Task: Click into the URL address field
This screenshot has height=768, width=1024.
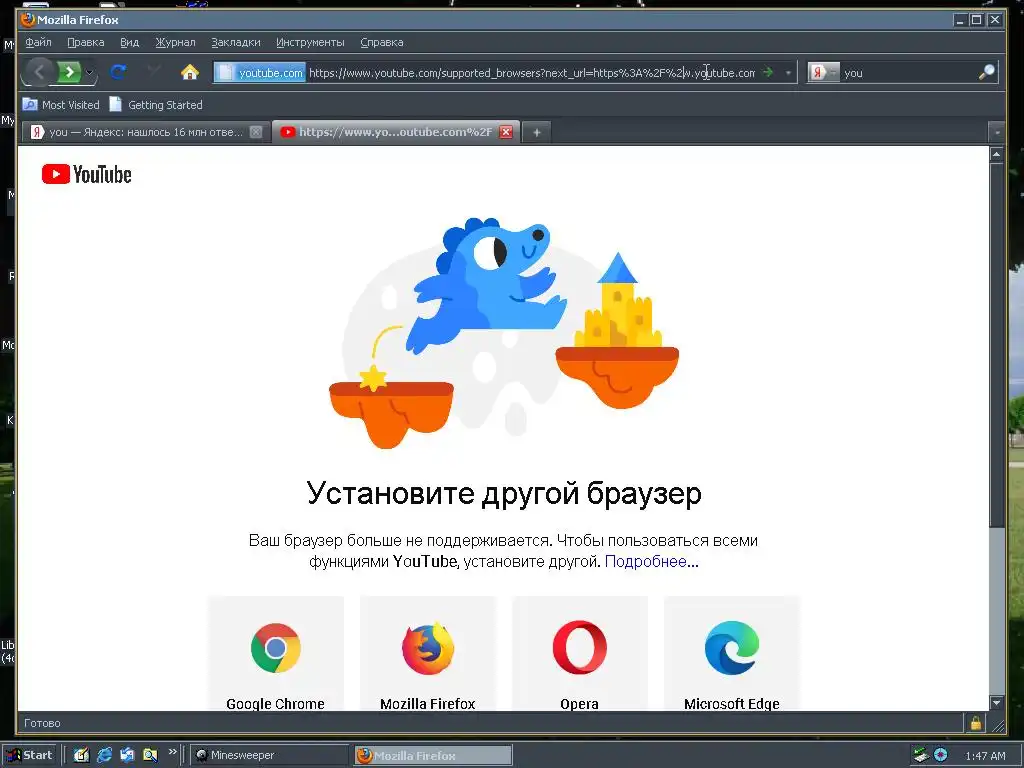Action: [532, 72]
